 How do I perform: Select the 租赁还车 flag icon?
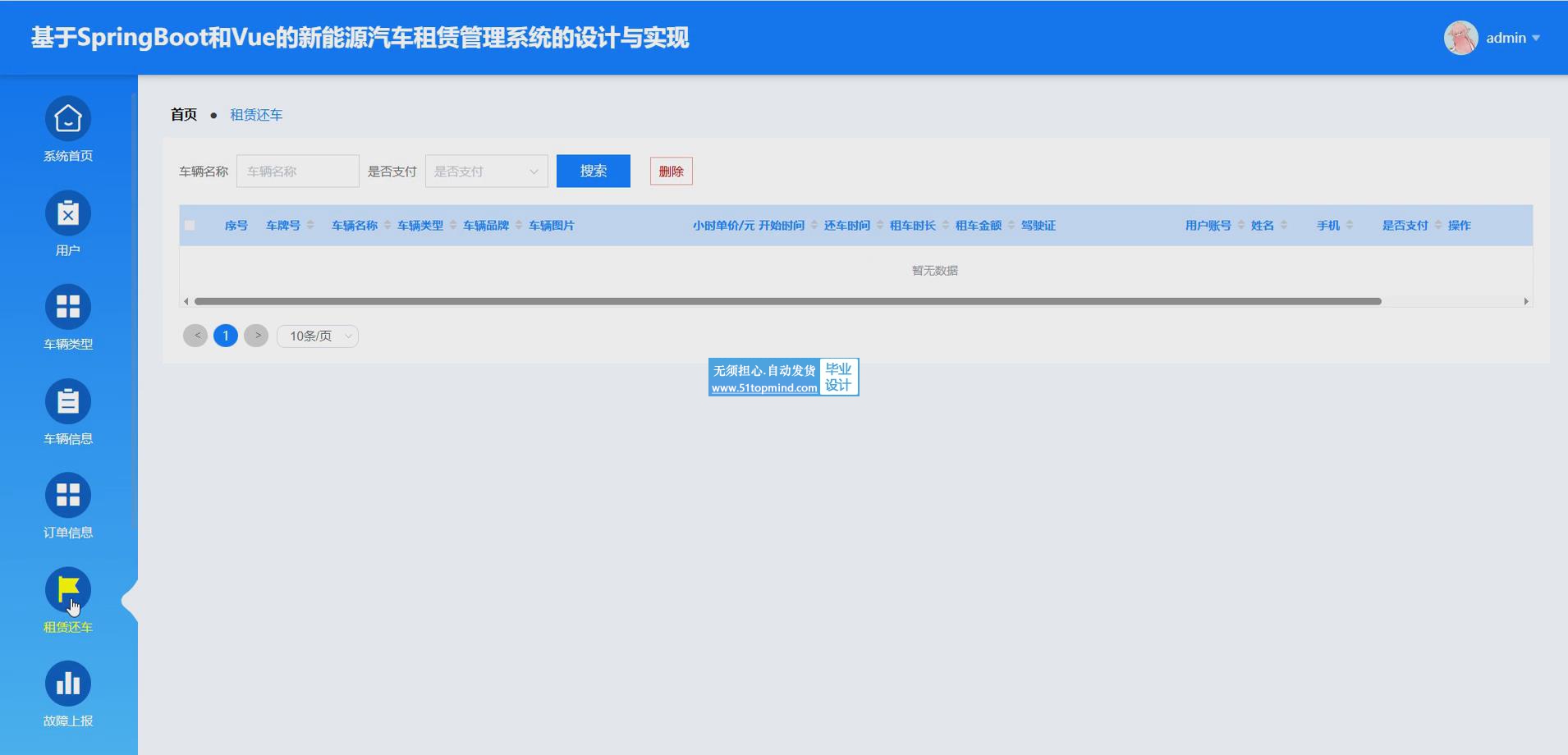(68, 589)
